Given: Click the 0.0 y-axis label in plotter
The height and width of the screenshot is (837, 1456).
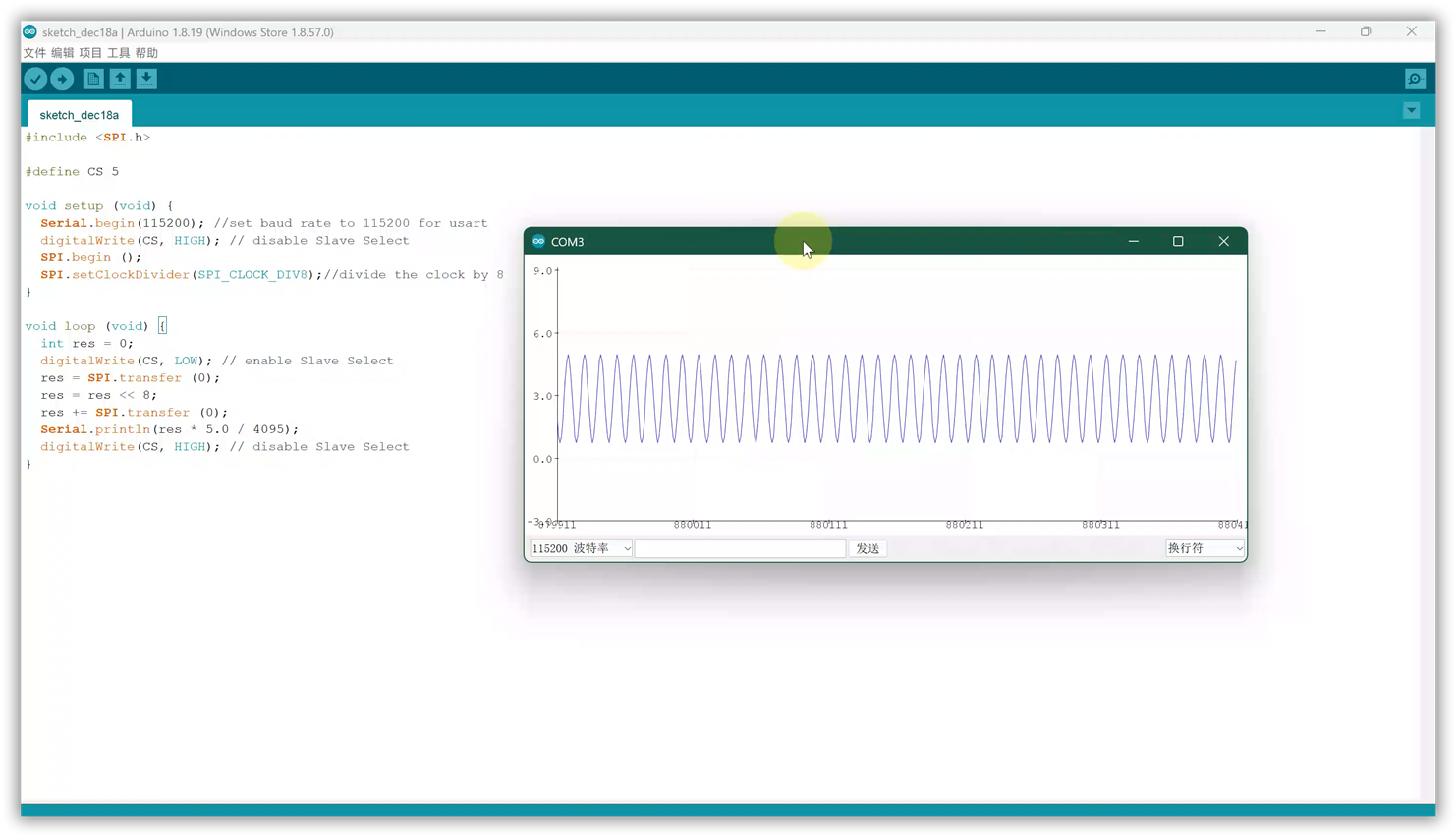Looking at the screenshot, I should [542, 459].
